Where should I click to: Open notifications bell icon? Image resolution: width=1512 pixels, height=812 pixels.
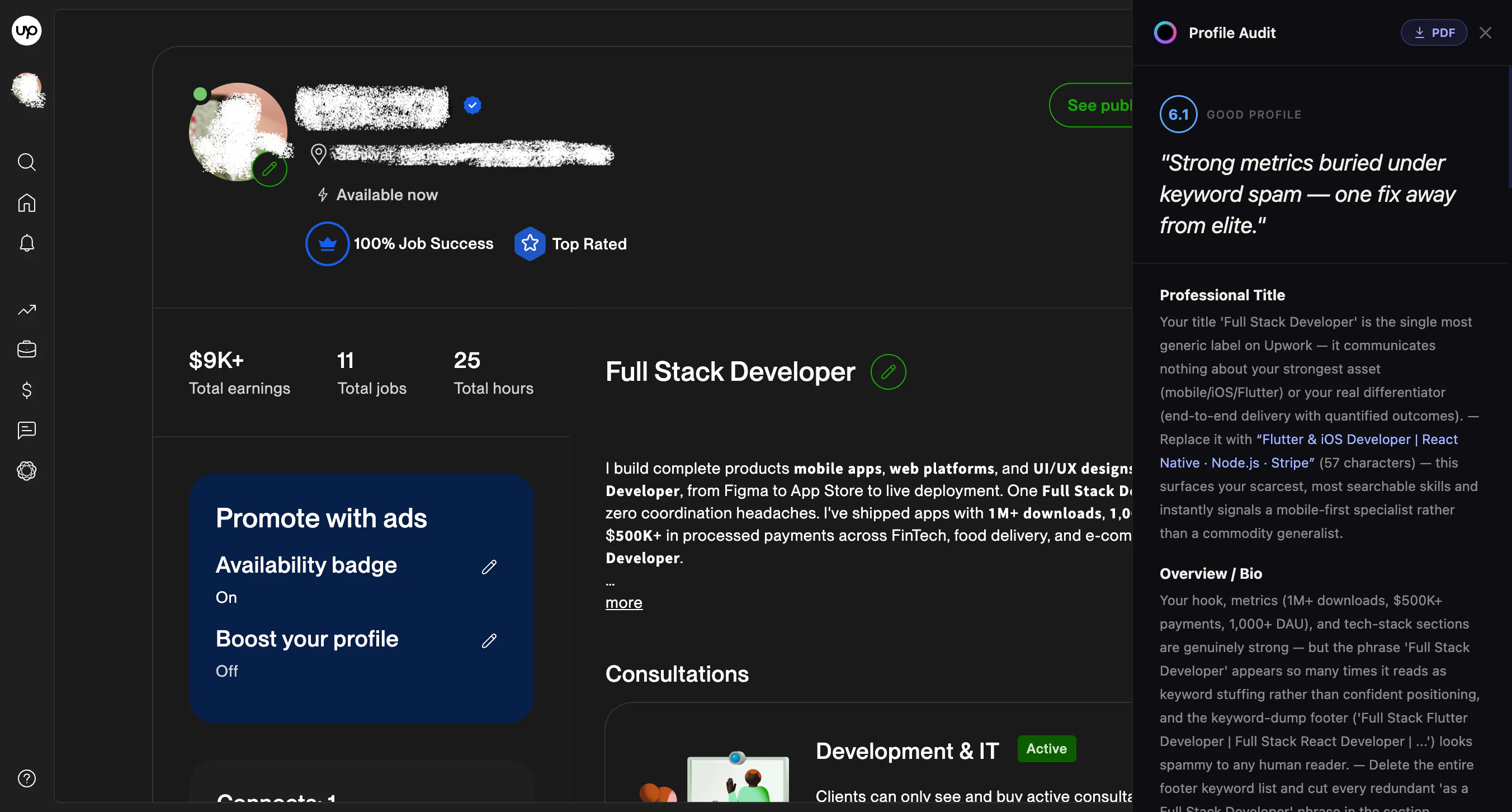26,243
